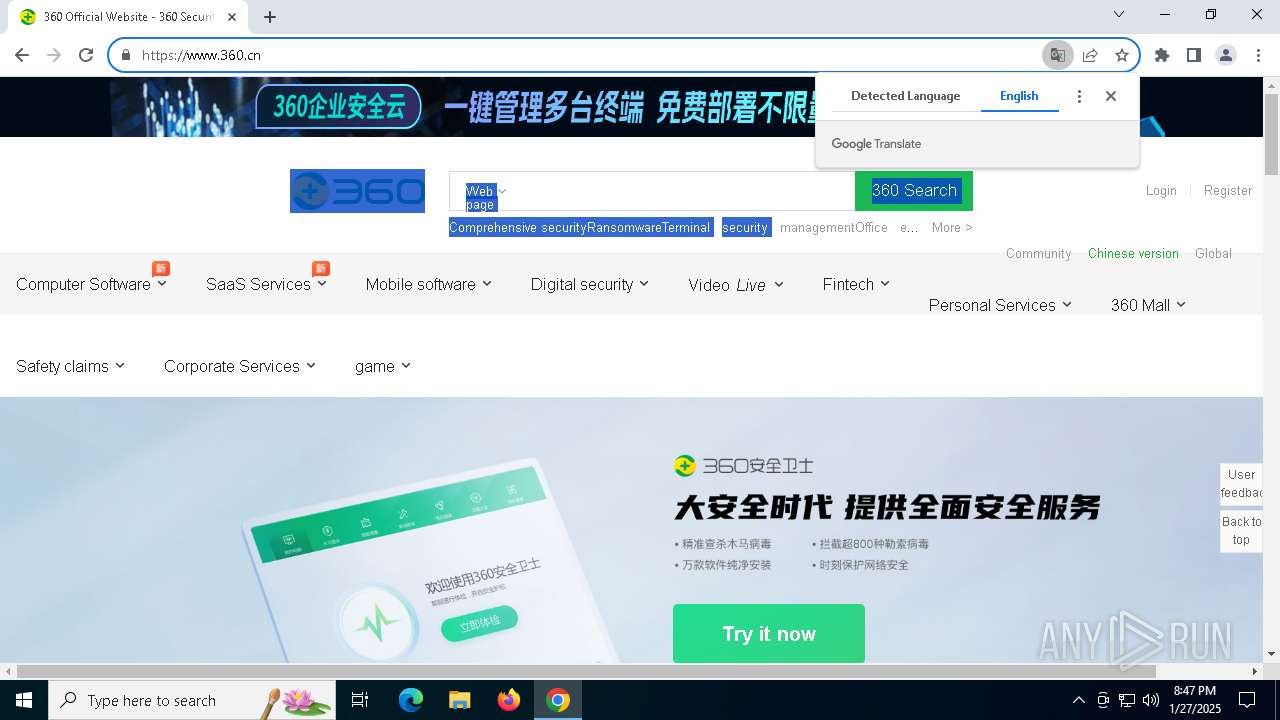Viewport: 1280px width, 720px height.
Task: Click the 360 Search button
Action: 914,191
